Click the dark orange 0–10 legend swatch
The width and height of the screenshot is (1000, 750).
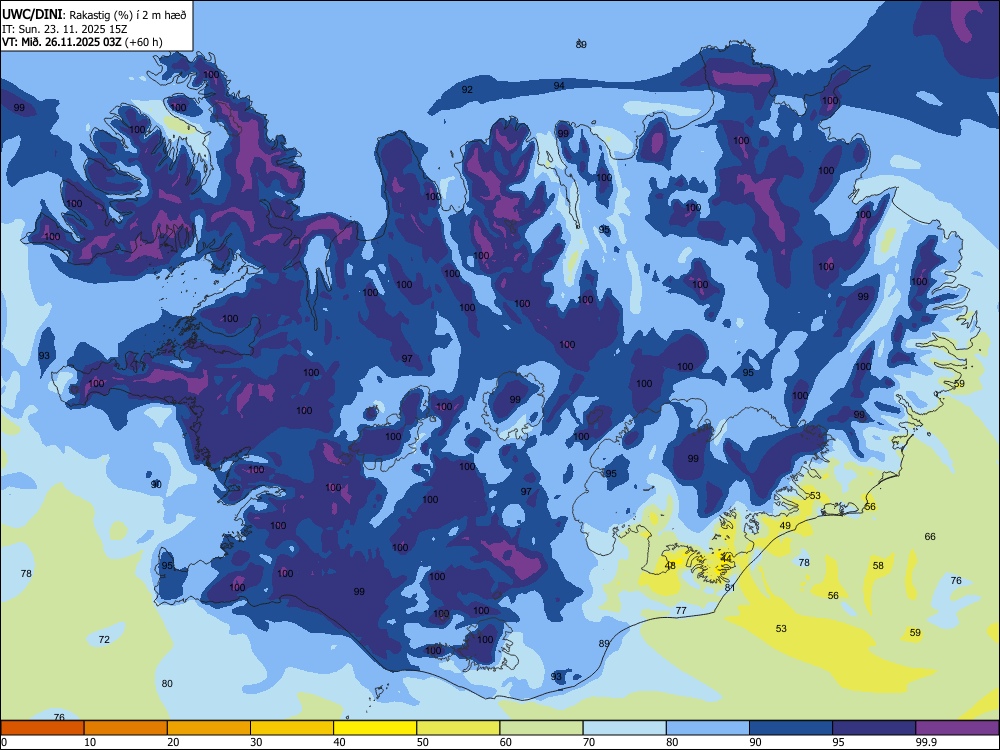pyautogui.click(x=42, y=728)
